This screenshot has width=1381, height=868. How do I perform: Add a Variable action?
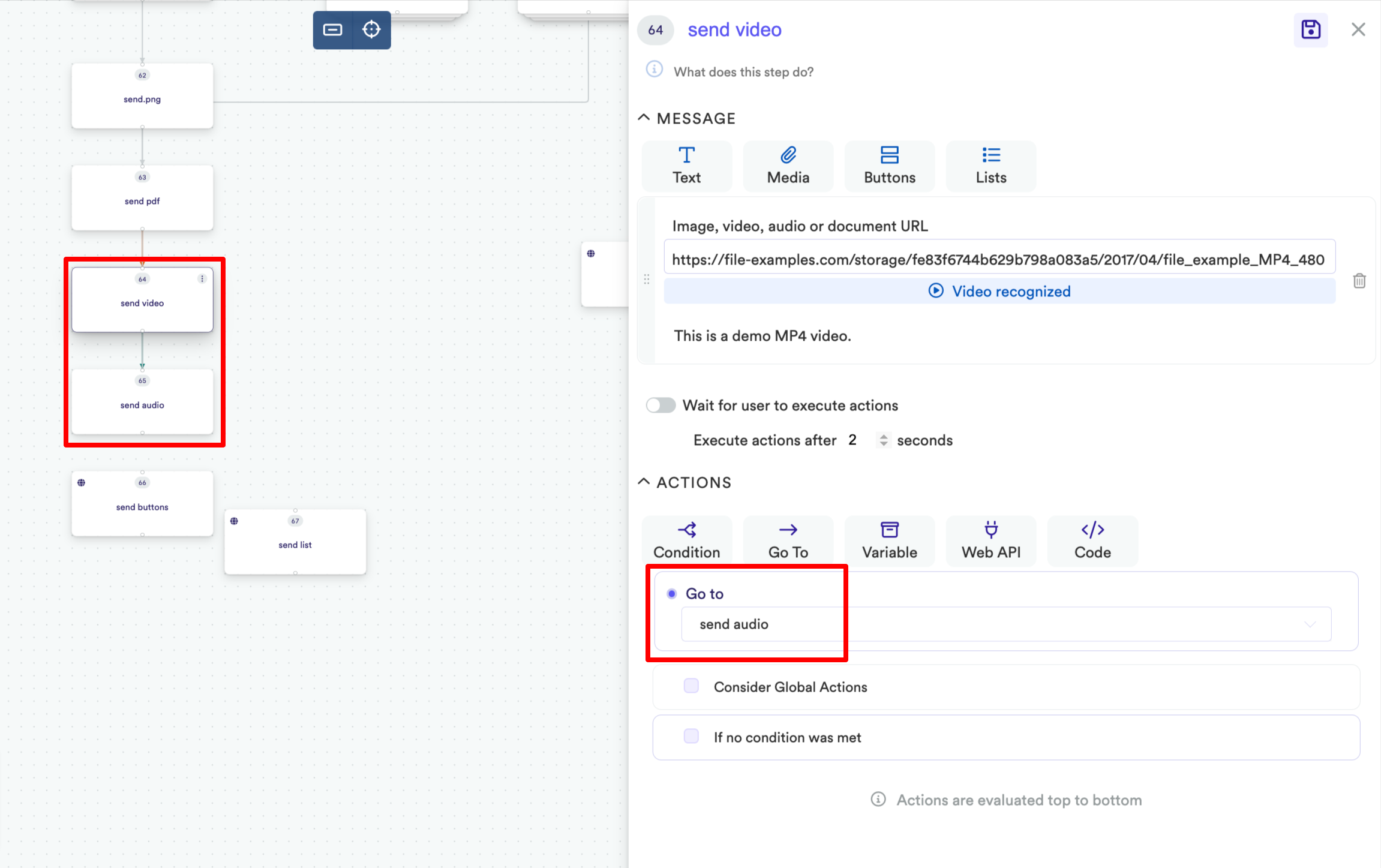889,540
